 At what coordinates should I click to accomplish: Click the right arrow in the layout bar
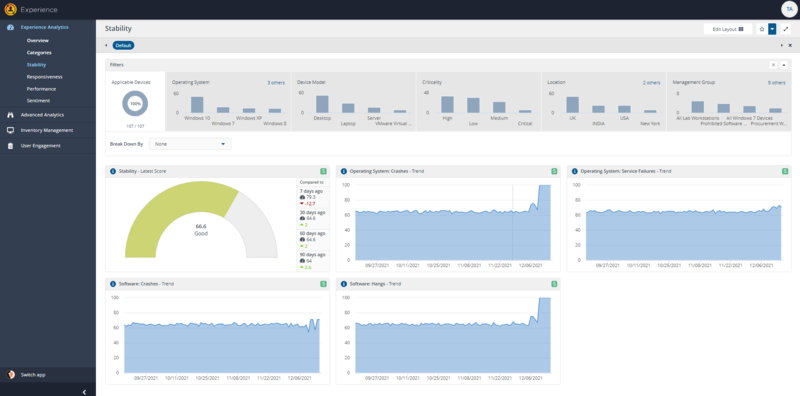[782, 45]
